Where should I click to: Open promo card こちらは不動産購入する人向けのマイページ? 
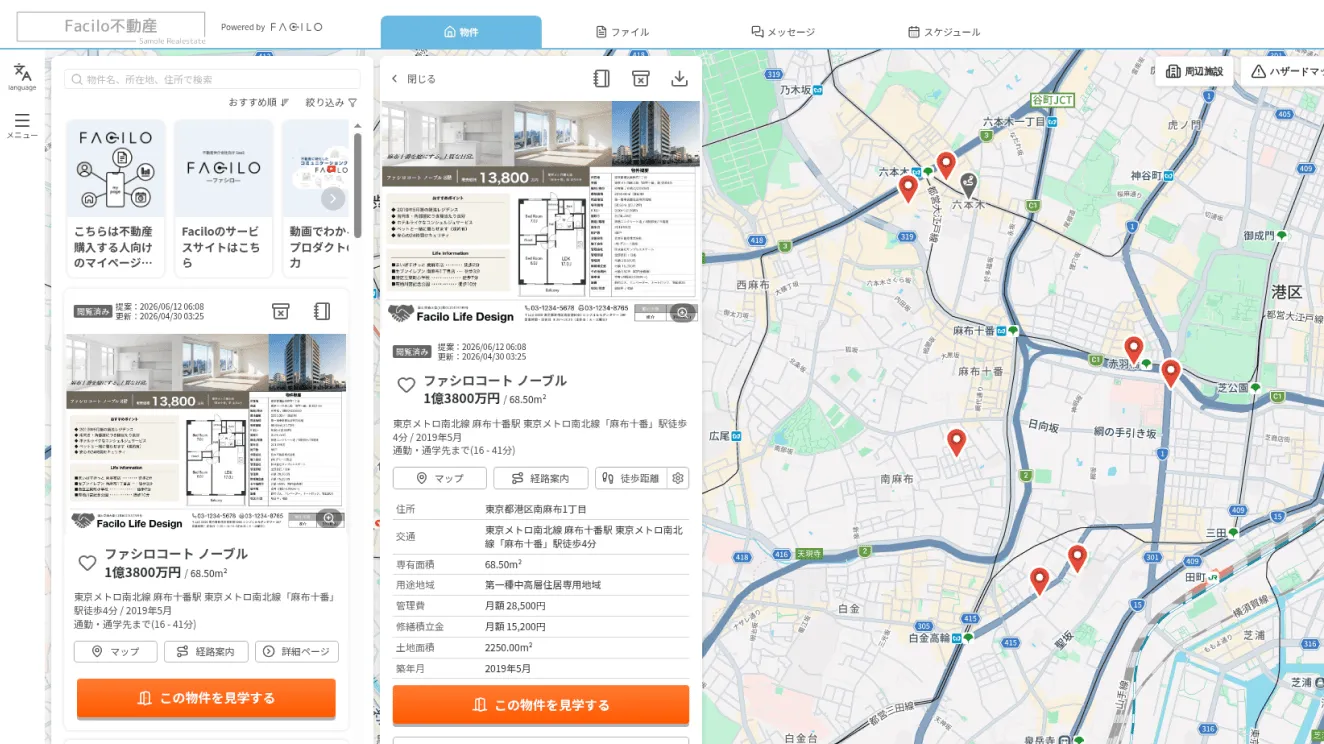pyautogui.click(x=118, y=198)
